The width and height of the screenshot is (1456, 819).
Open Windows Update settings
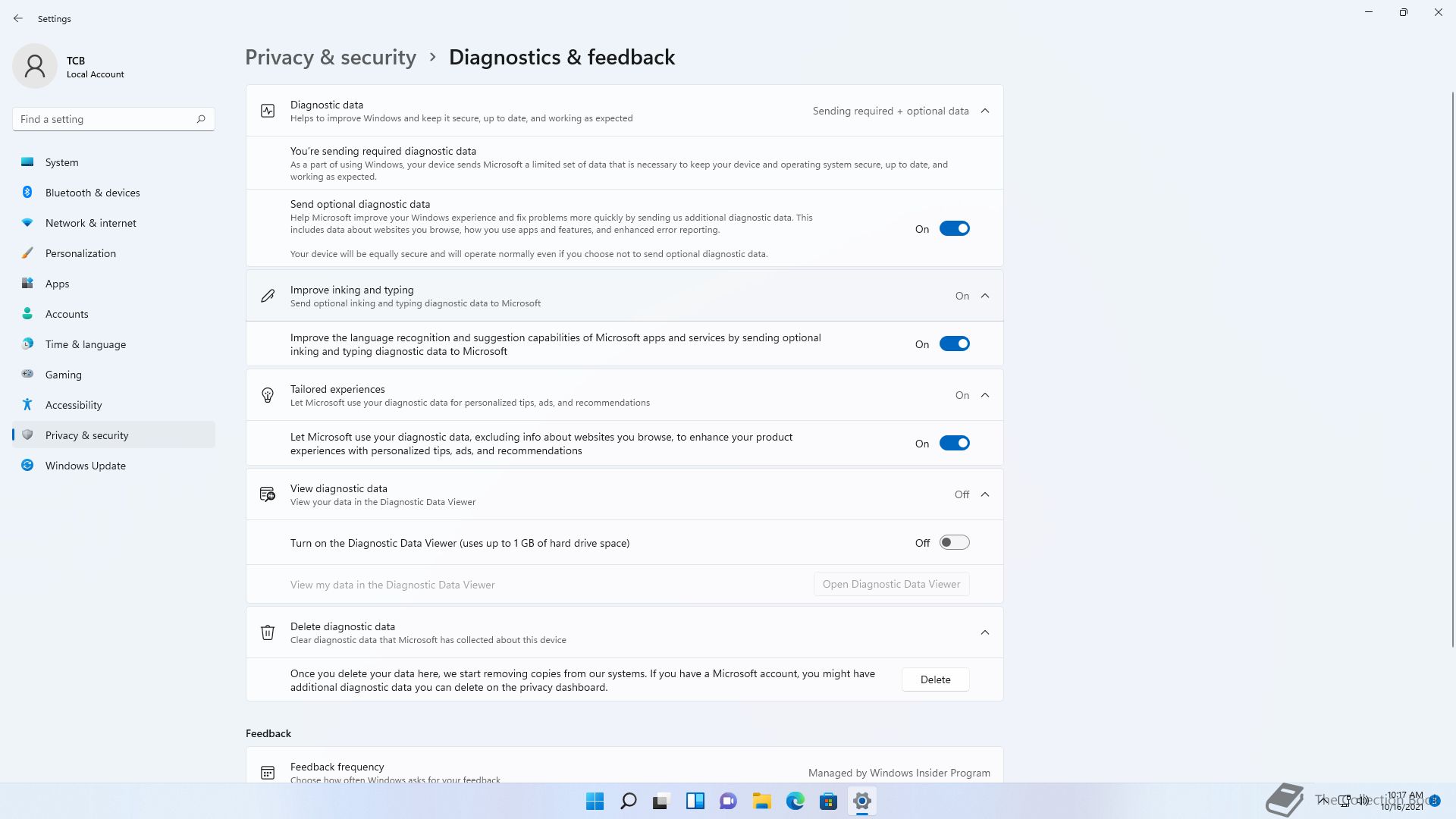pyautogui.click(x=114, y=466)
